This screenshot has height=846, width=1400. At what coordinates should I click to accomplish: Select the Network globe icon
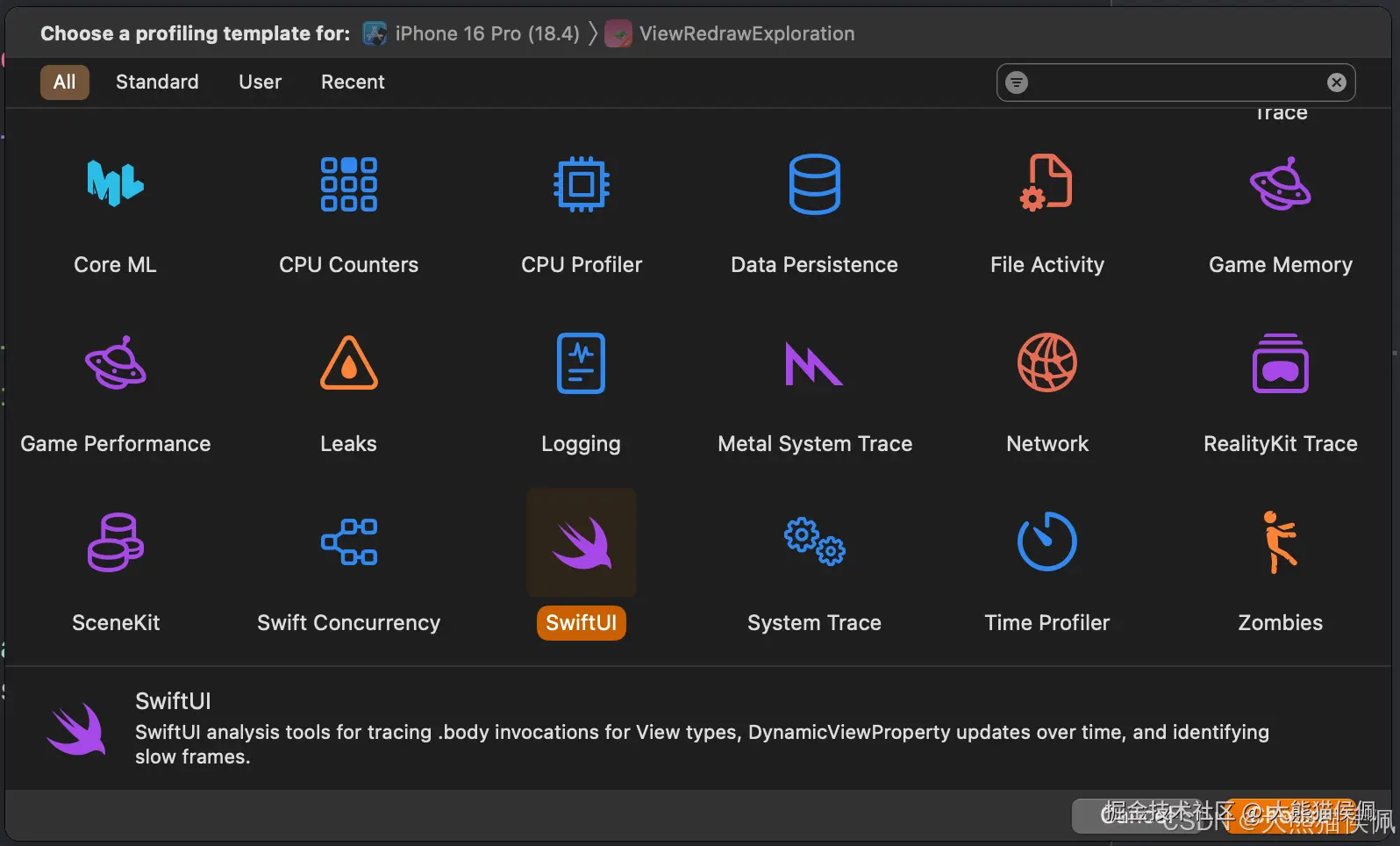(x=1046, y=363)
